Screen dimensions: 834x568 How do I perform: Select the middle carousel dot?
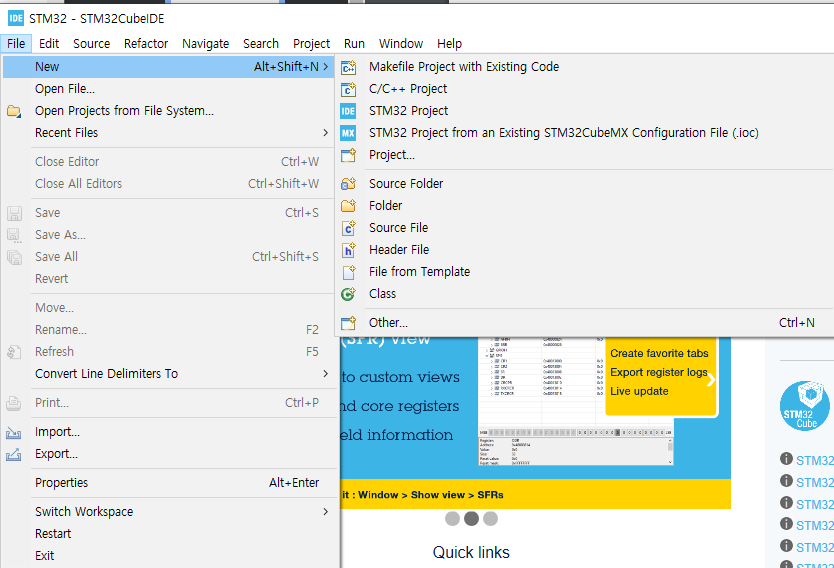tap(471, 519)
